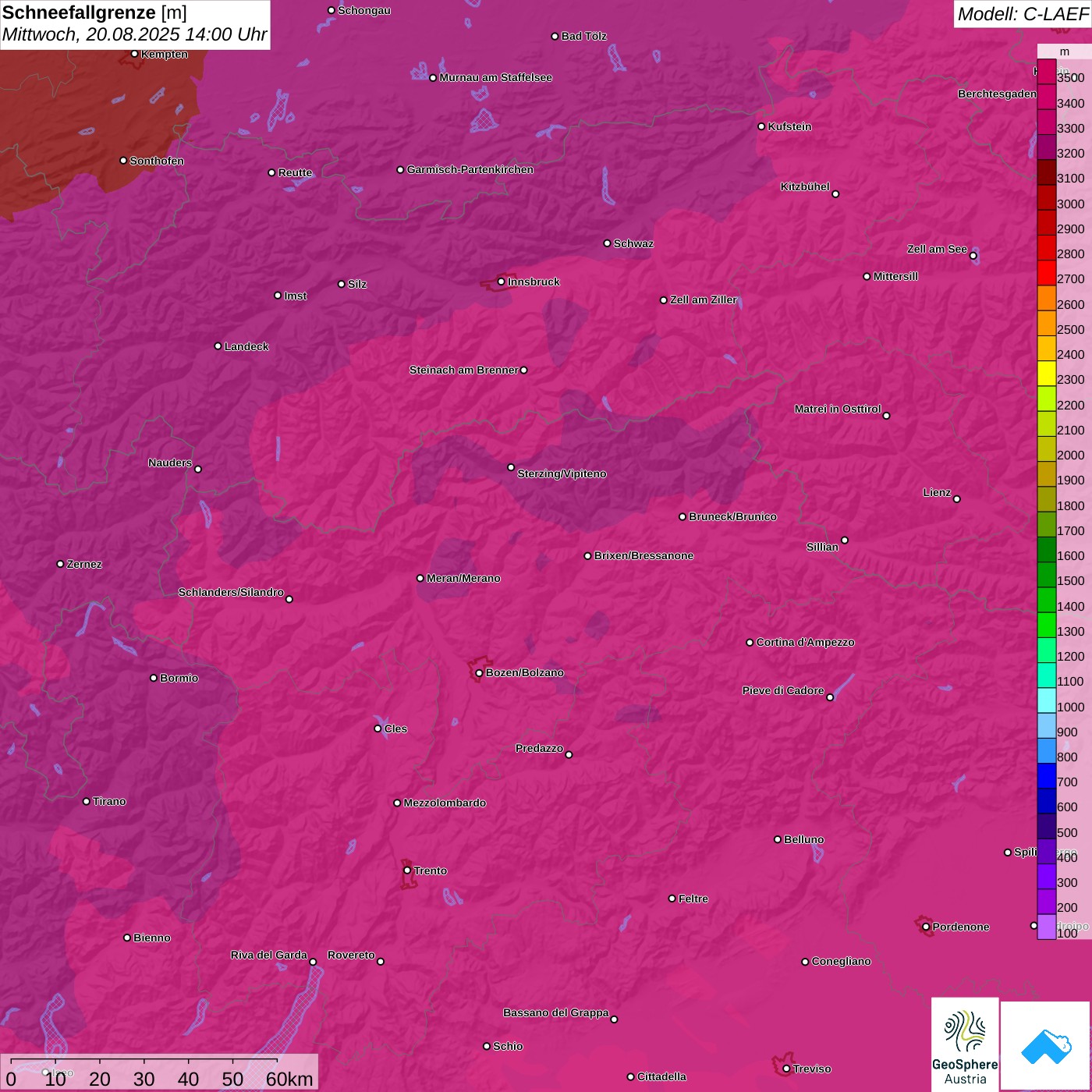Click the Landeck city label
Screen dimensions: 1092x1092
click(246, 346)
